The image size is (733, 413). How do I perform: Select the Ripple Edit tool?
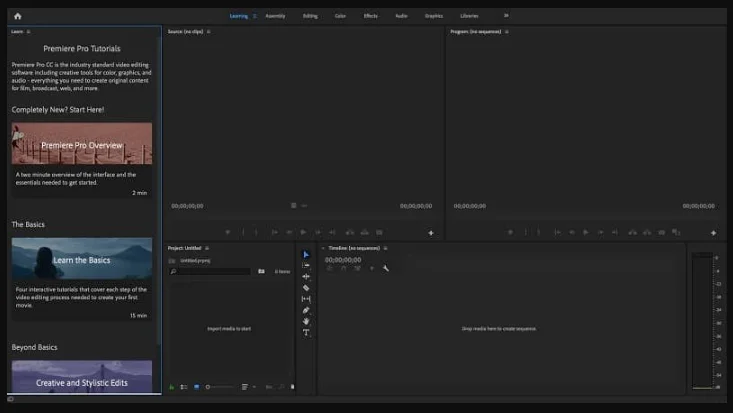click(x=306, y=276)
